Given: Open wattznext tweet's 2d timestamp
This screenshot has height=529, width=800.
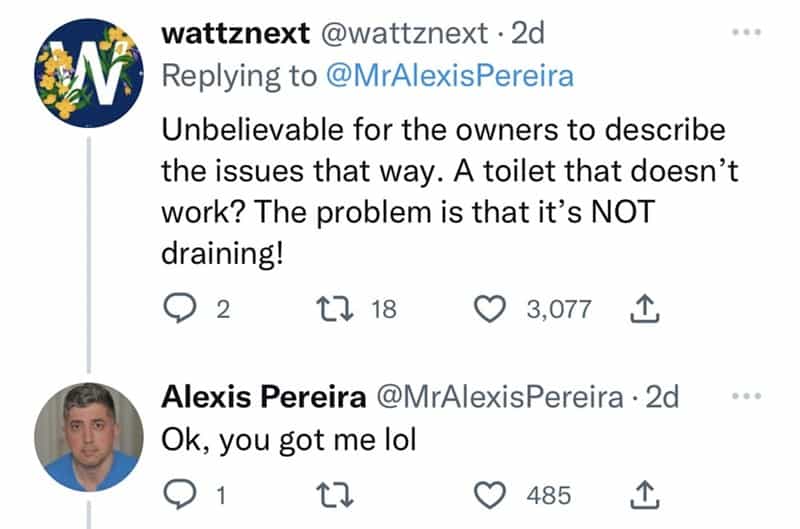Looking at the screenshot, I should (526, 32).
